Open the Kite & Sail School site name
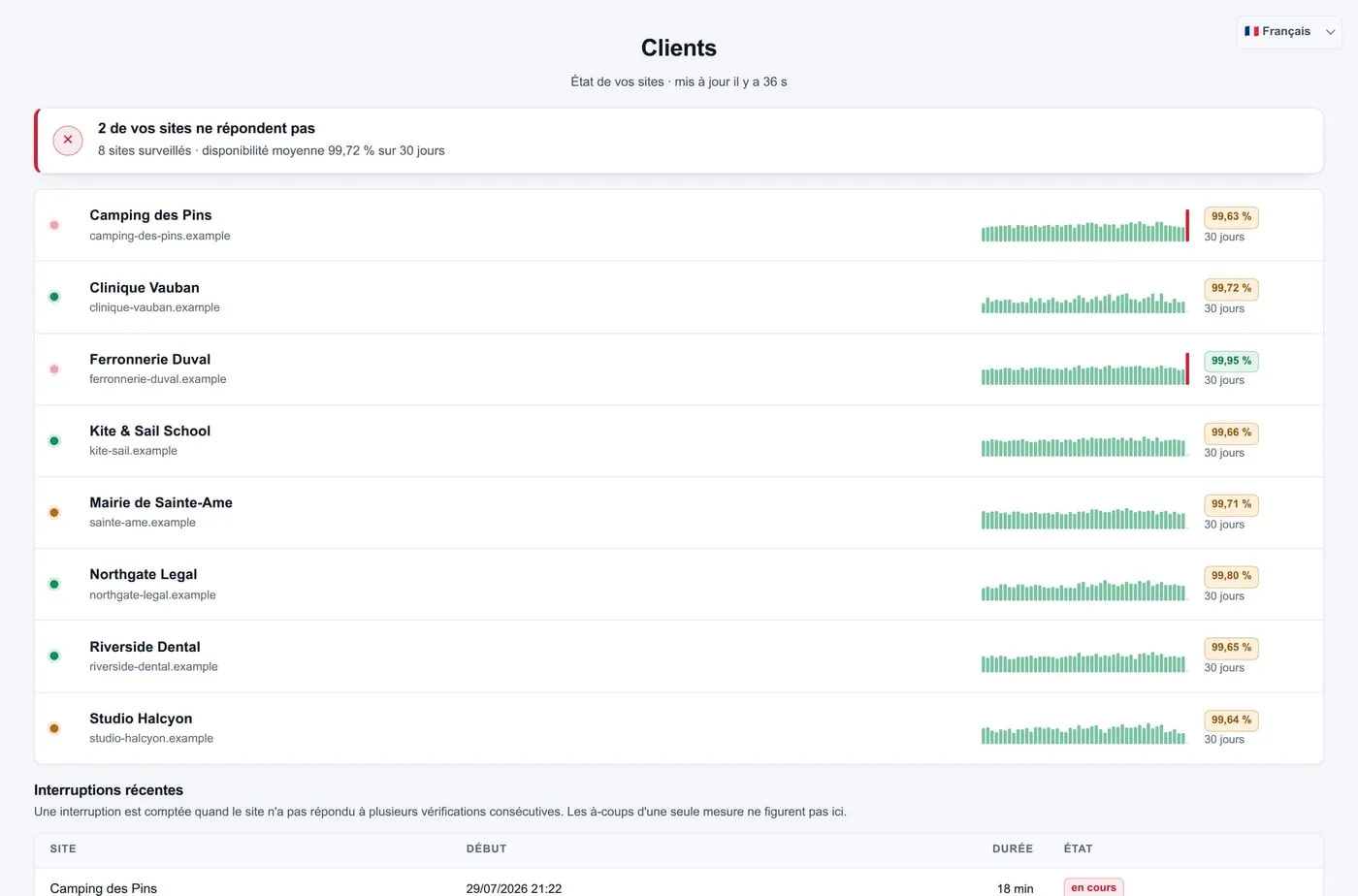 150,431
